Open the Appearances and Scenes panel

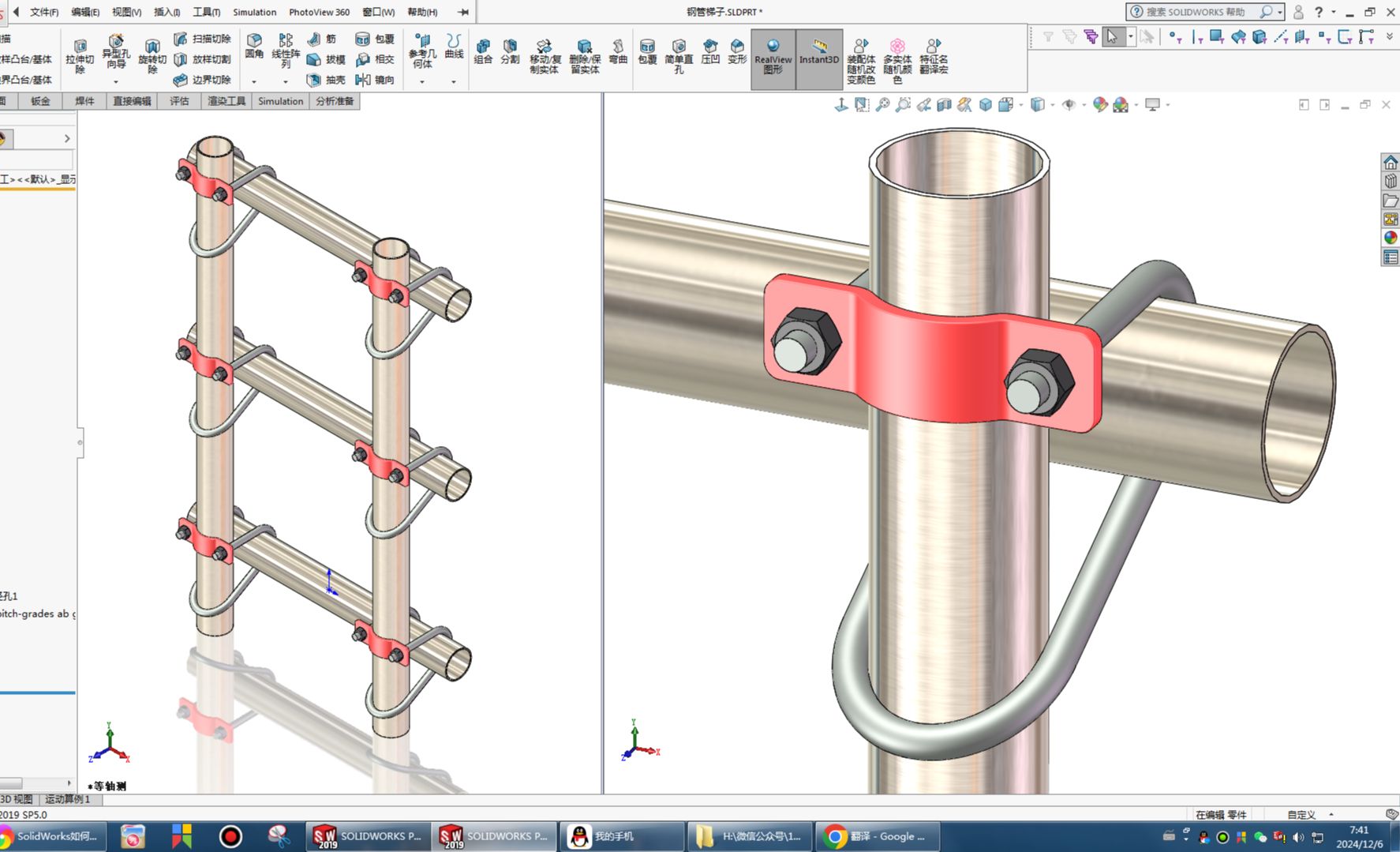(x=1390, y=238)
